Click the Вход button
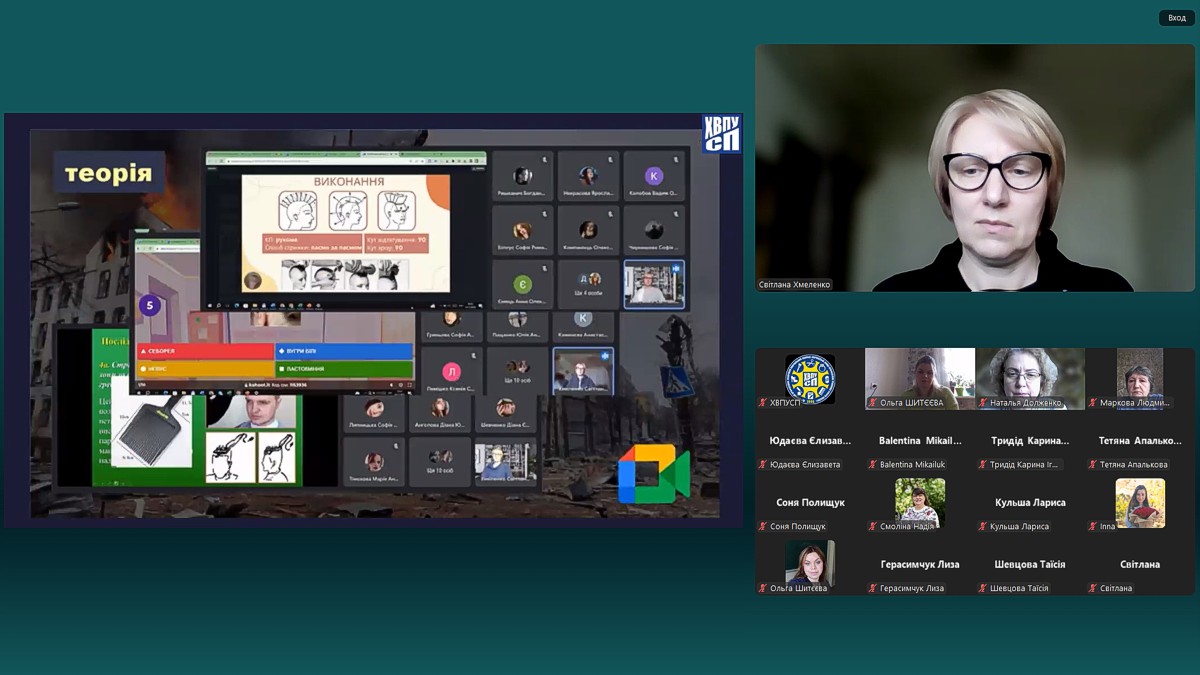This screenshot has width=1200, height=675. coord(1177,18)
